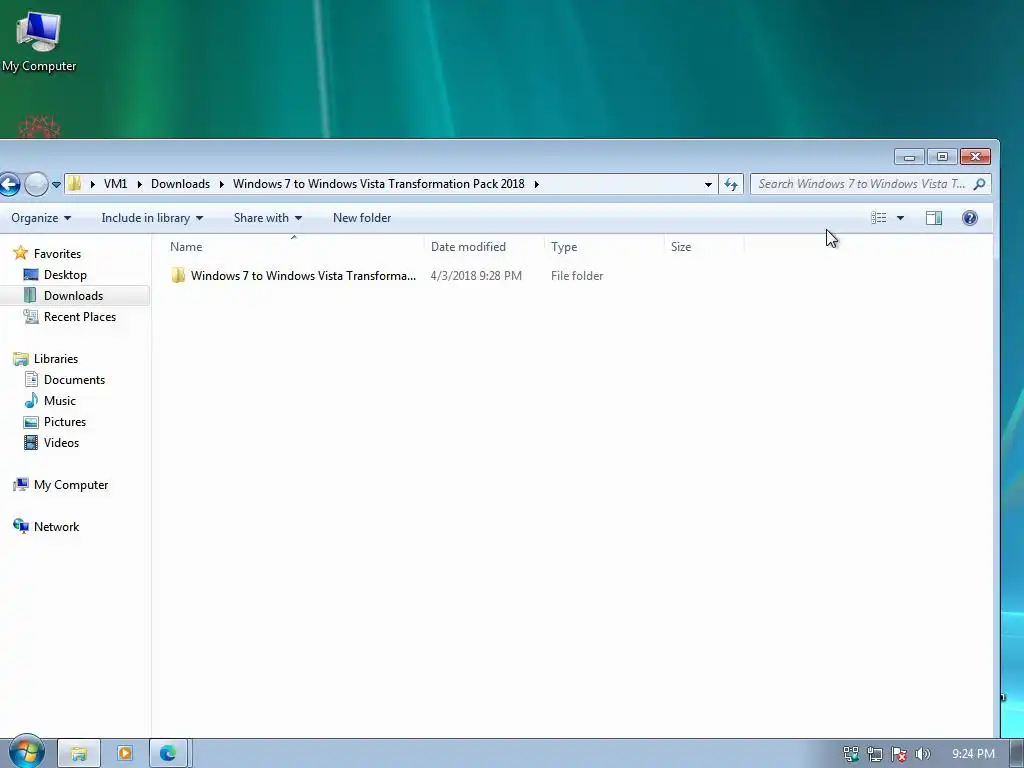Open Recent Places in Favorites
The image size is (1024, 768).
(x=80, y=317)
